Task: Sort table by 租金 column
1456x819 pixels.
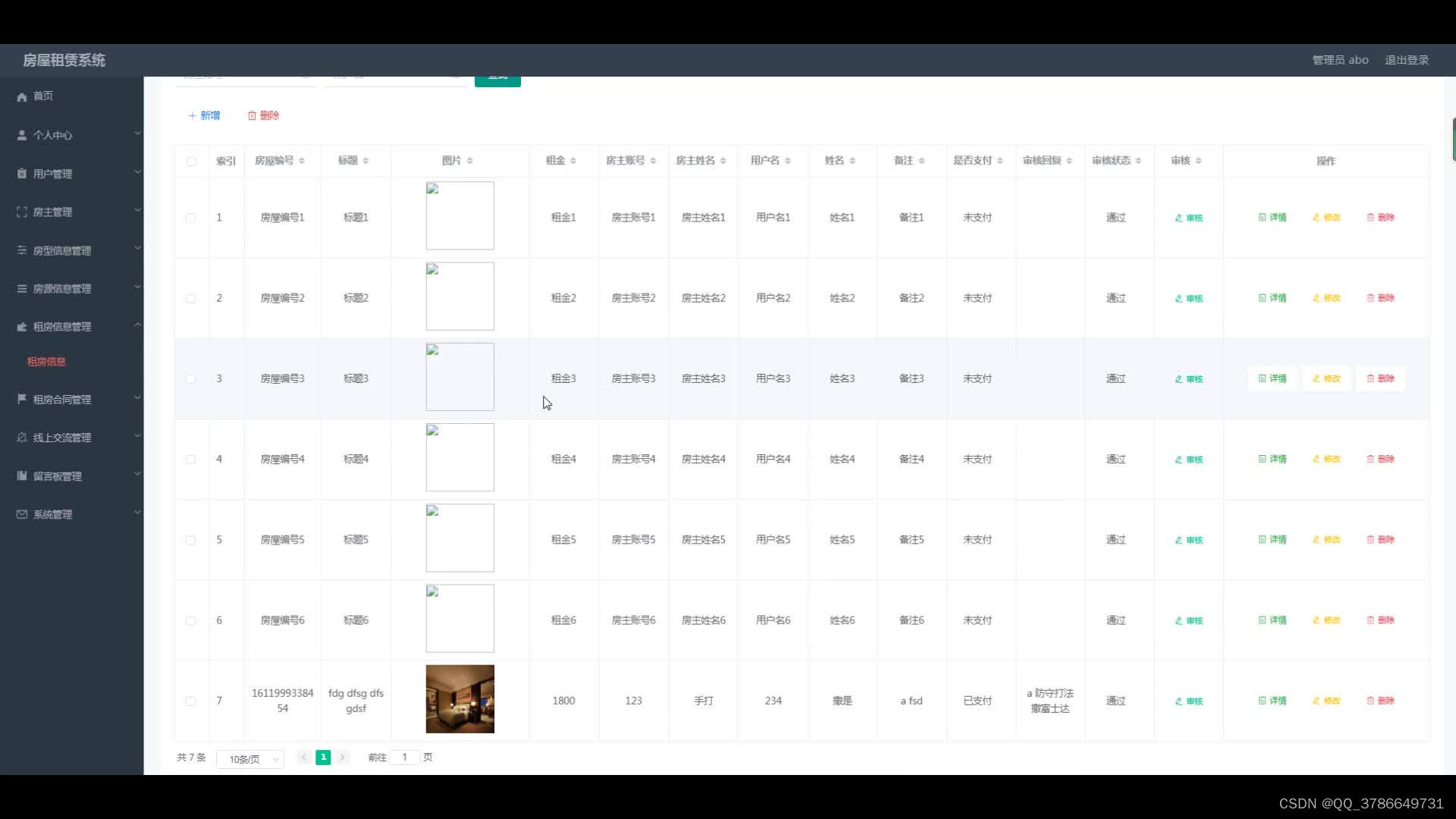Action: (573, 161)
